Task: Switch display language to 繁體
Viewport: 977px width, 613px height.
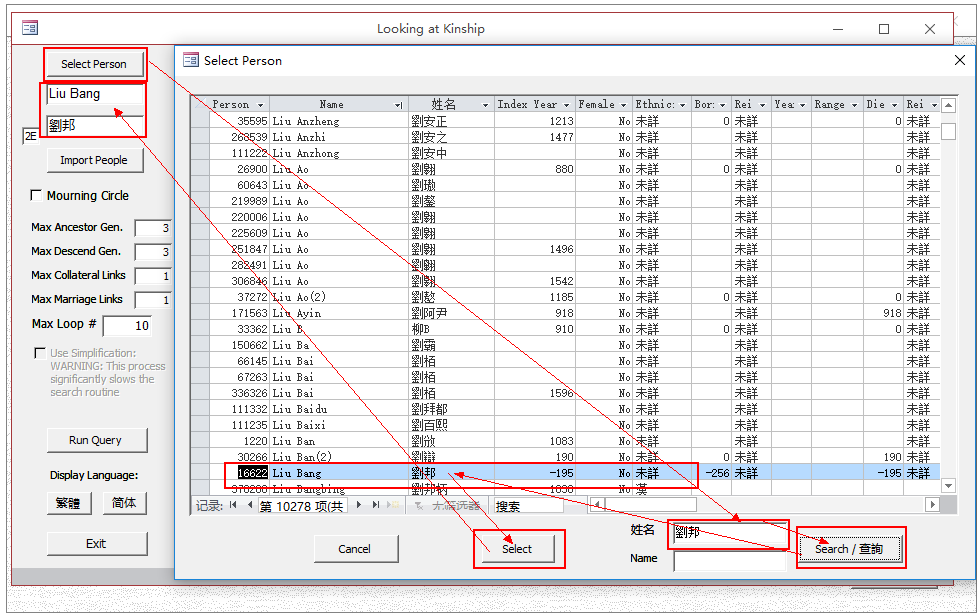Action: pyautogui.click(x=70, y=503)
